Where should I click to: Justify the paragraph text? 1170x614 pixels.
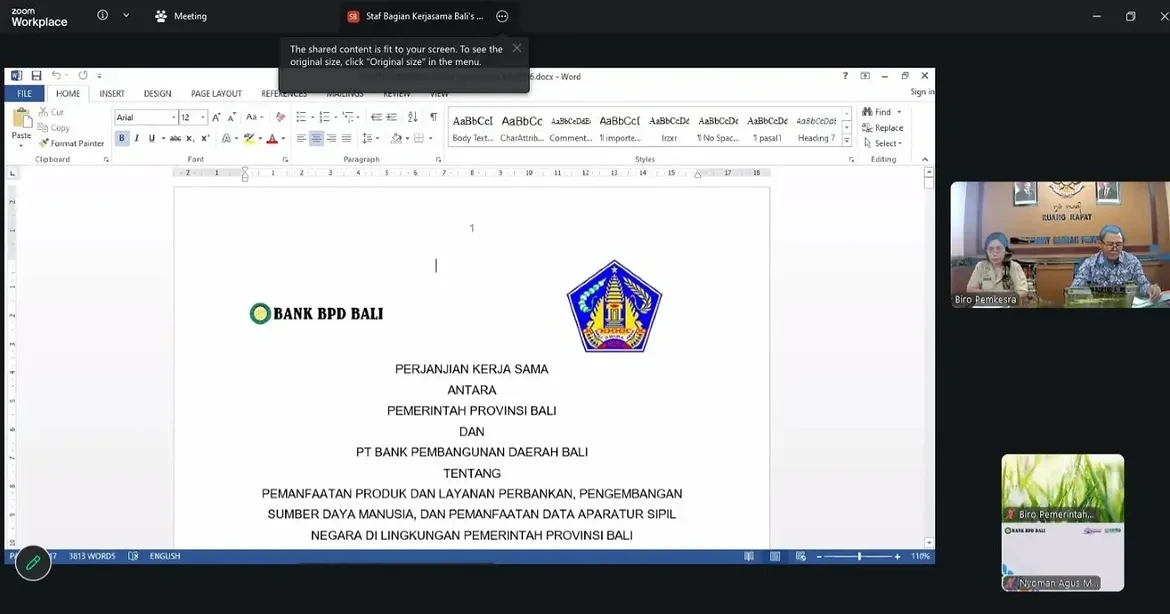(x=346, y=138)
